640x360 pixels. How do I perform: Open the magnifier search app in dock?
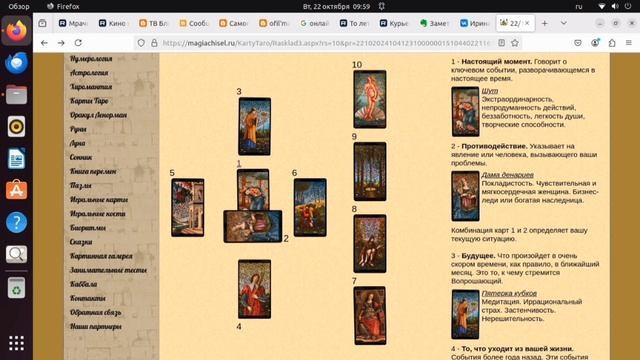[x=16, y=254]
